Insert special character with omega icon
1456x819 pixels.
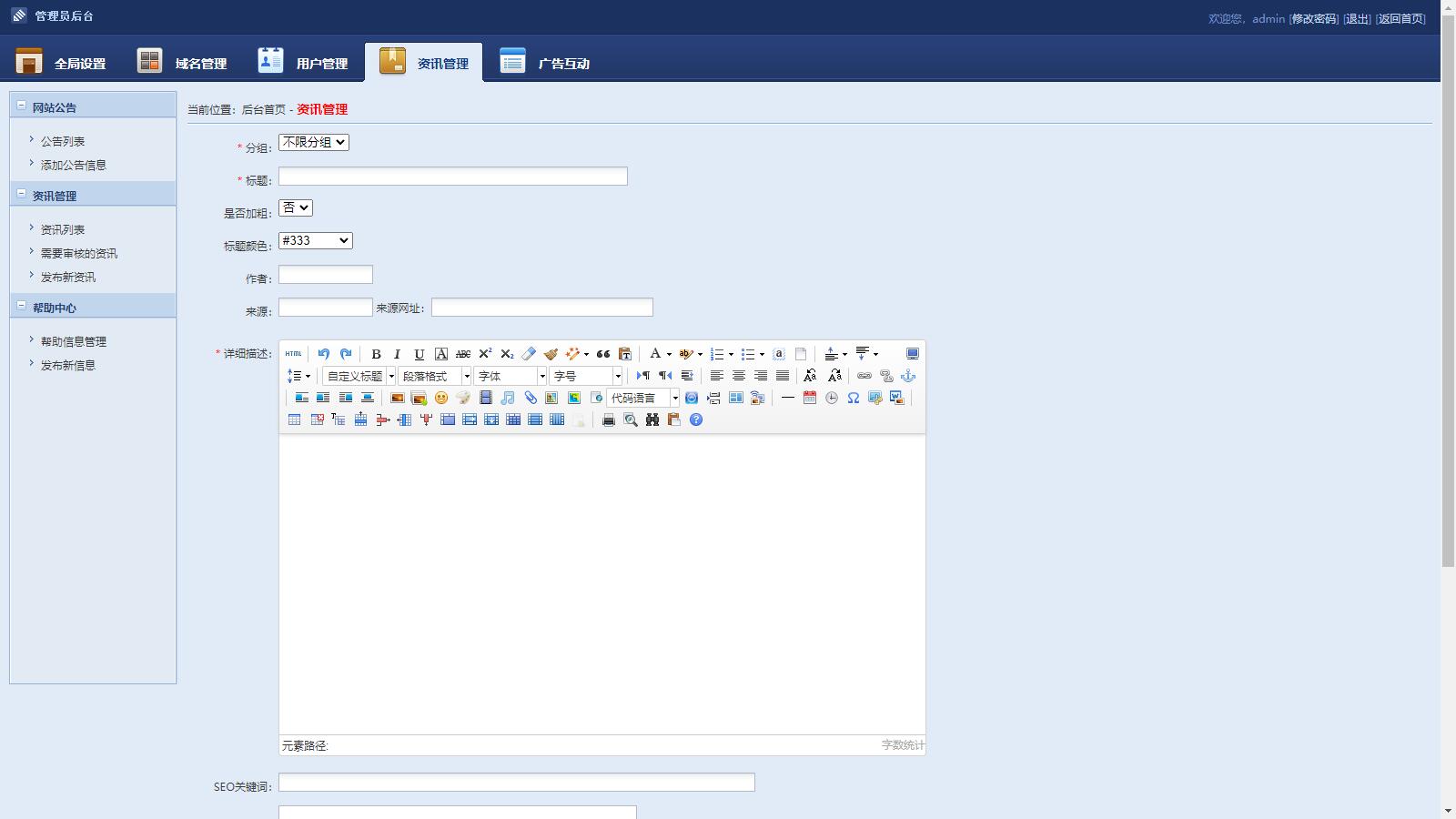coord(853,398)
